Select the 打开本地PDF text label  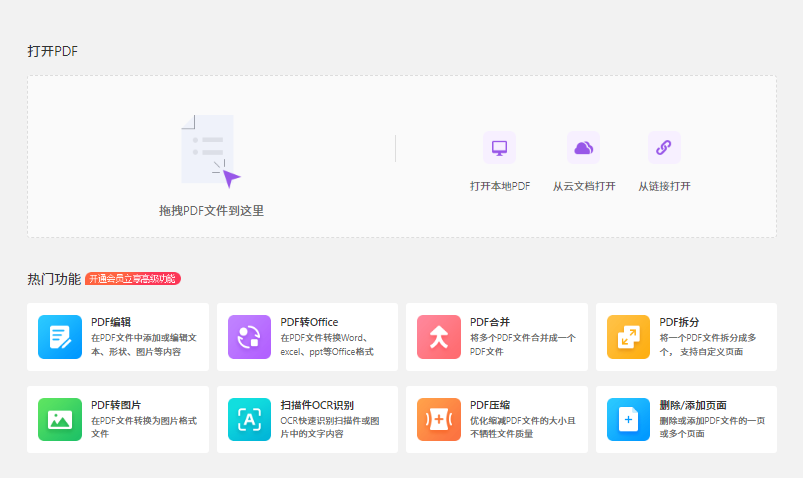click(x=499, y=186)
